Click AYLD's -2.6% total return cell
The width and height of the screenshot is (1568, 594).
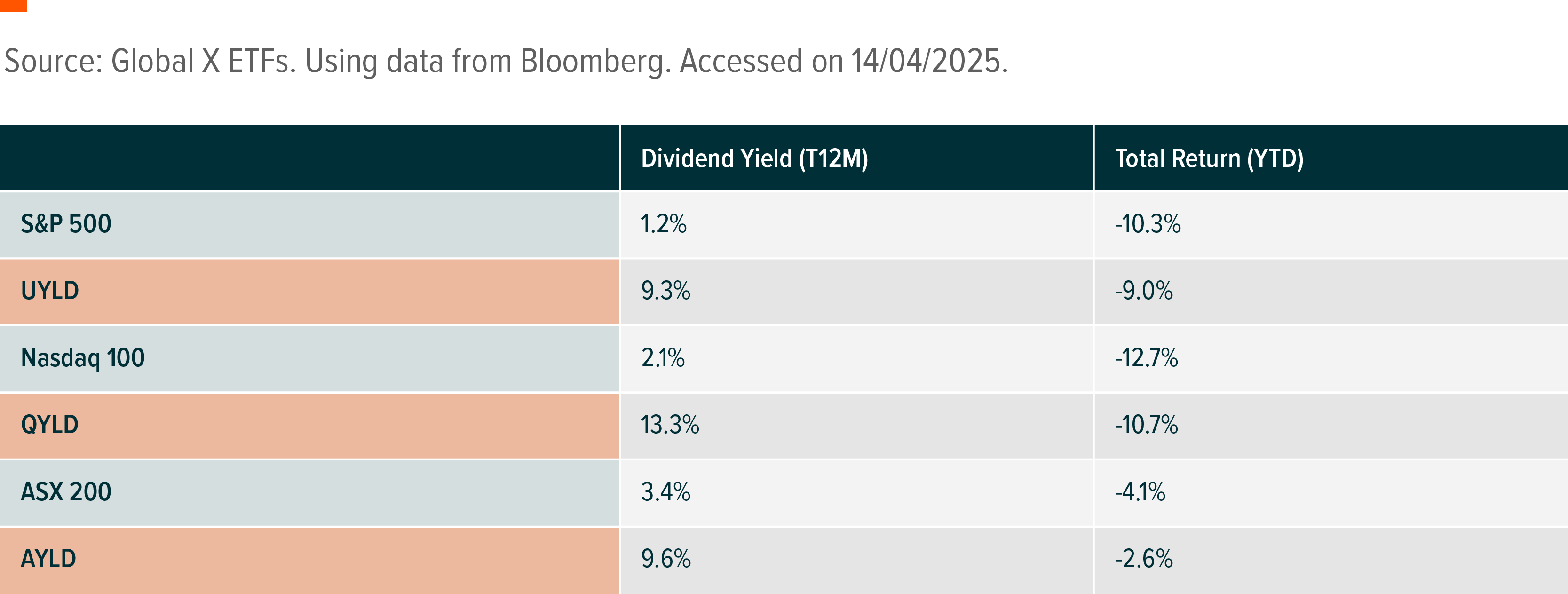pos(1144,559)
